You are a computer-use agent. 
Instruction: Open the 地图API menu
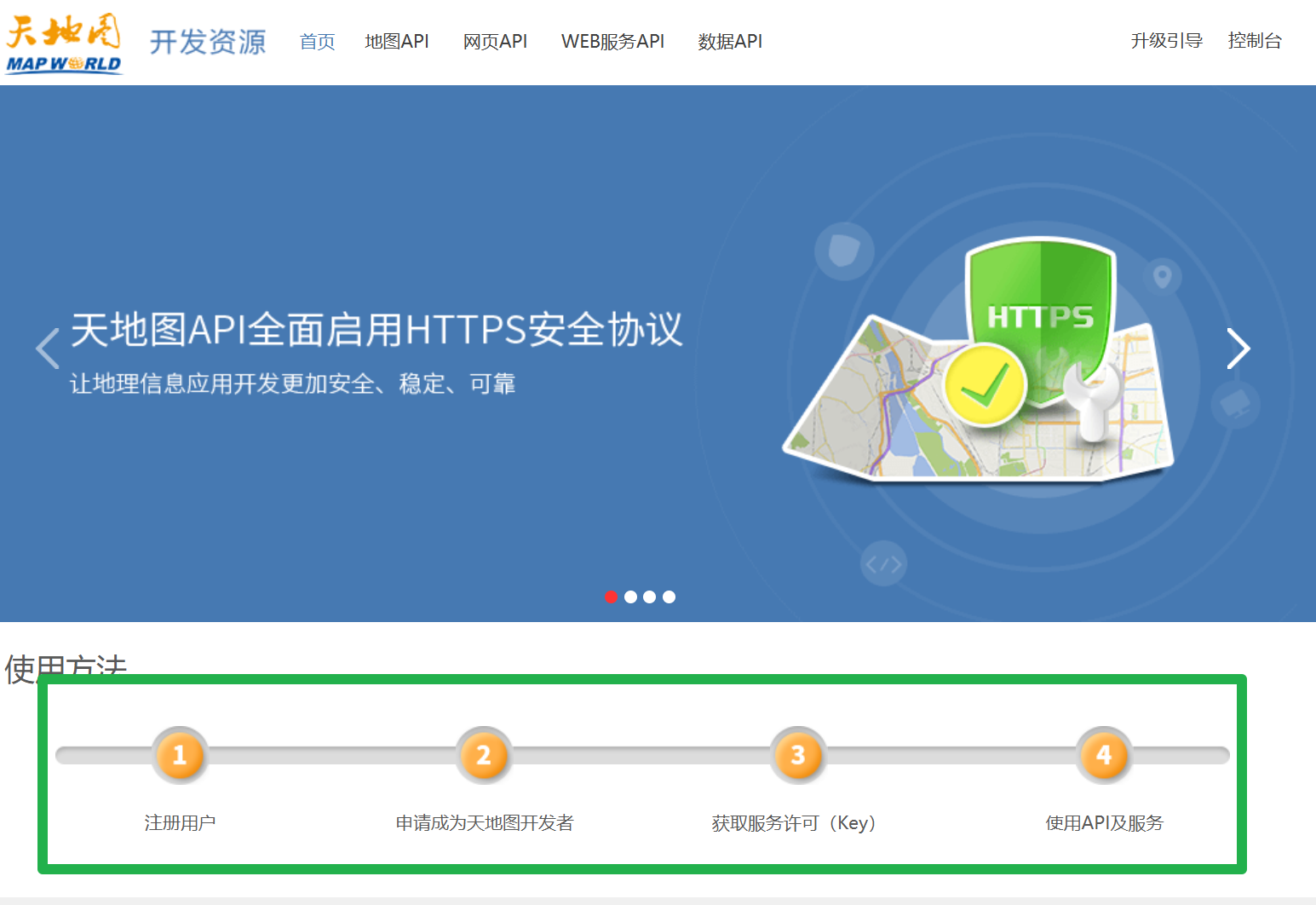397,41
